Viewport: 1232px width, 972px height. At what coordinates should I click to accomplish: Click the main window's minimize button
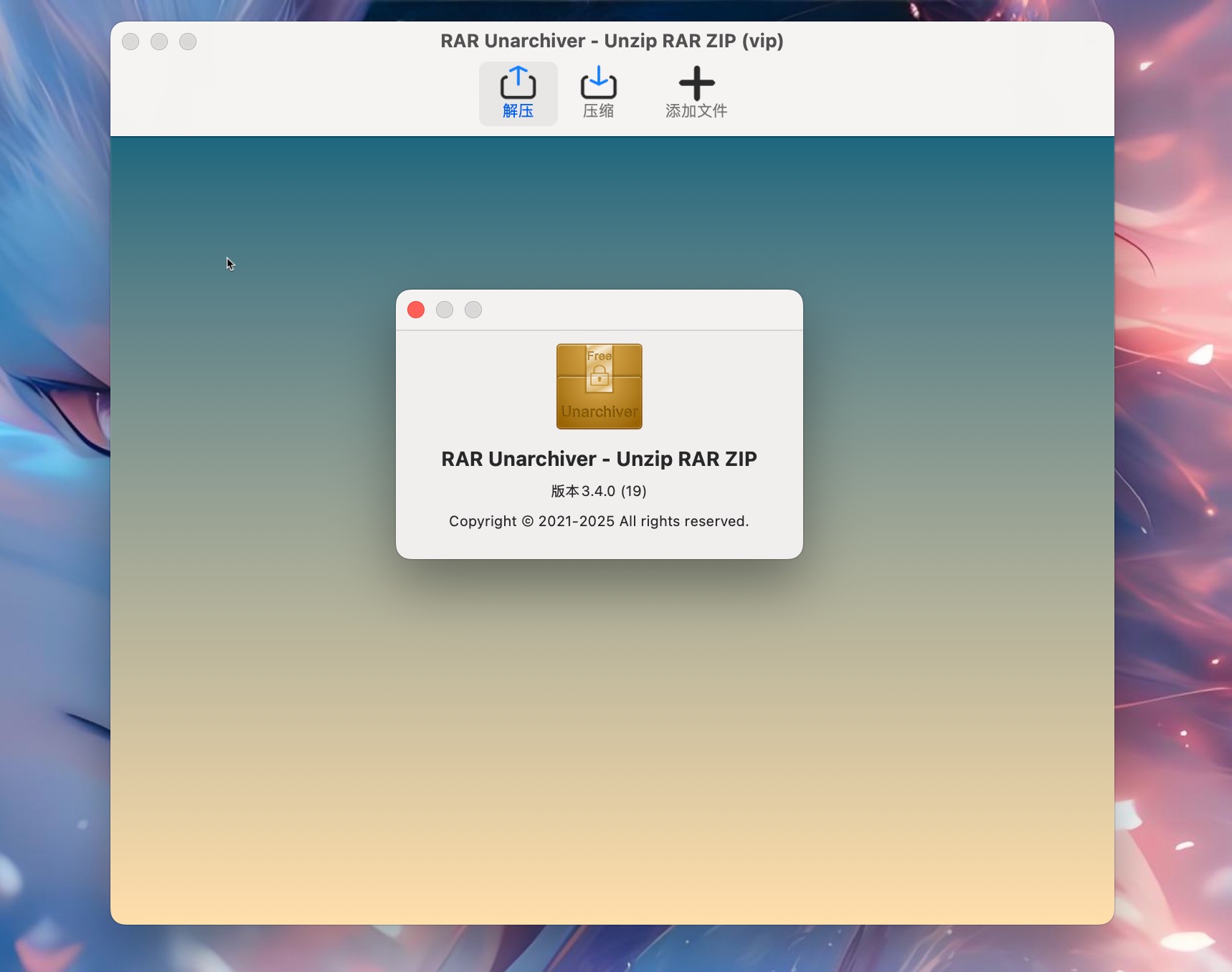pyautogui.click(x=159, y=42)
